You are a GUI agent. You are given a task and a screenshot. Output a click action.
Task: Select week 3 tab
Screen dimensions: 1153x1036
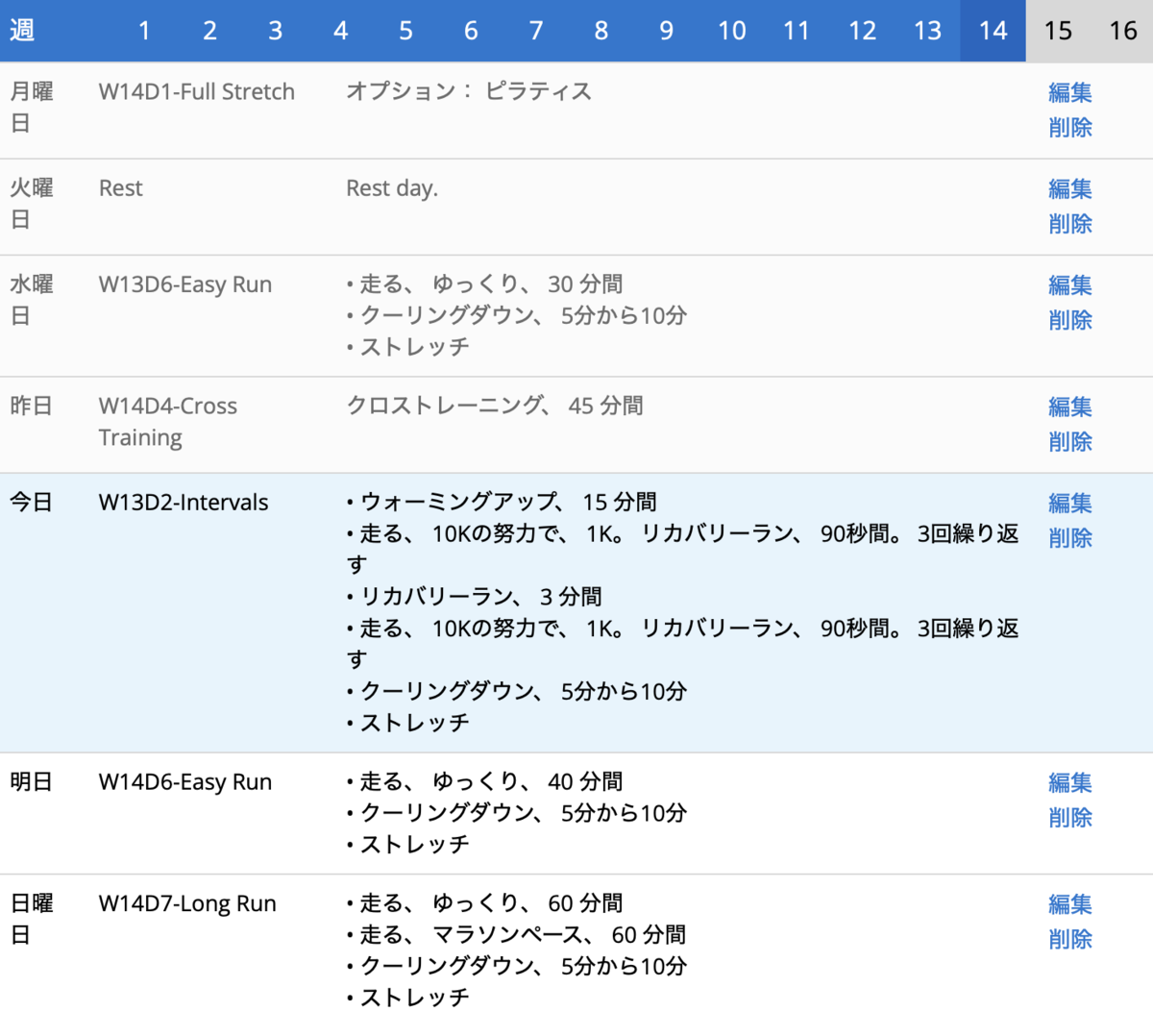click(x=275, y=31)
